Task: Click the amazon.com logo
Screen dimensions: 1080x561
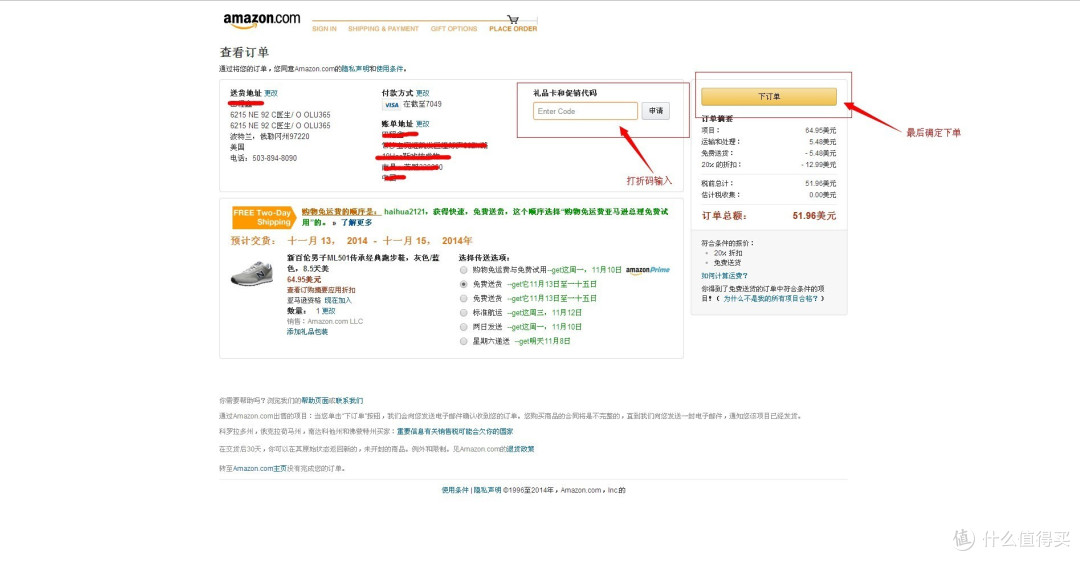Action: point(262,20)
